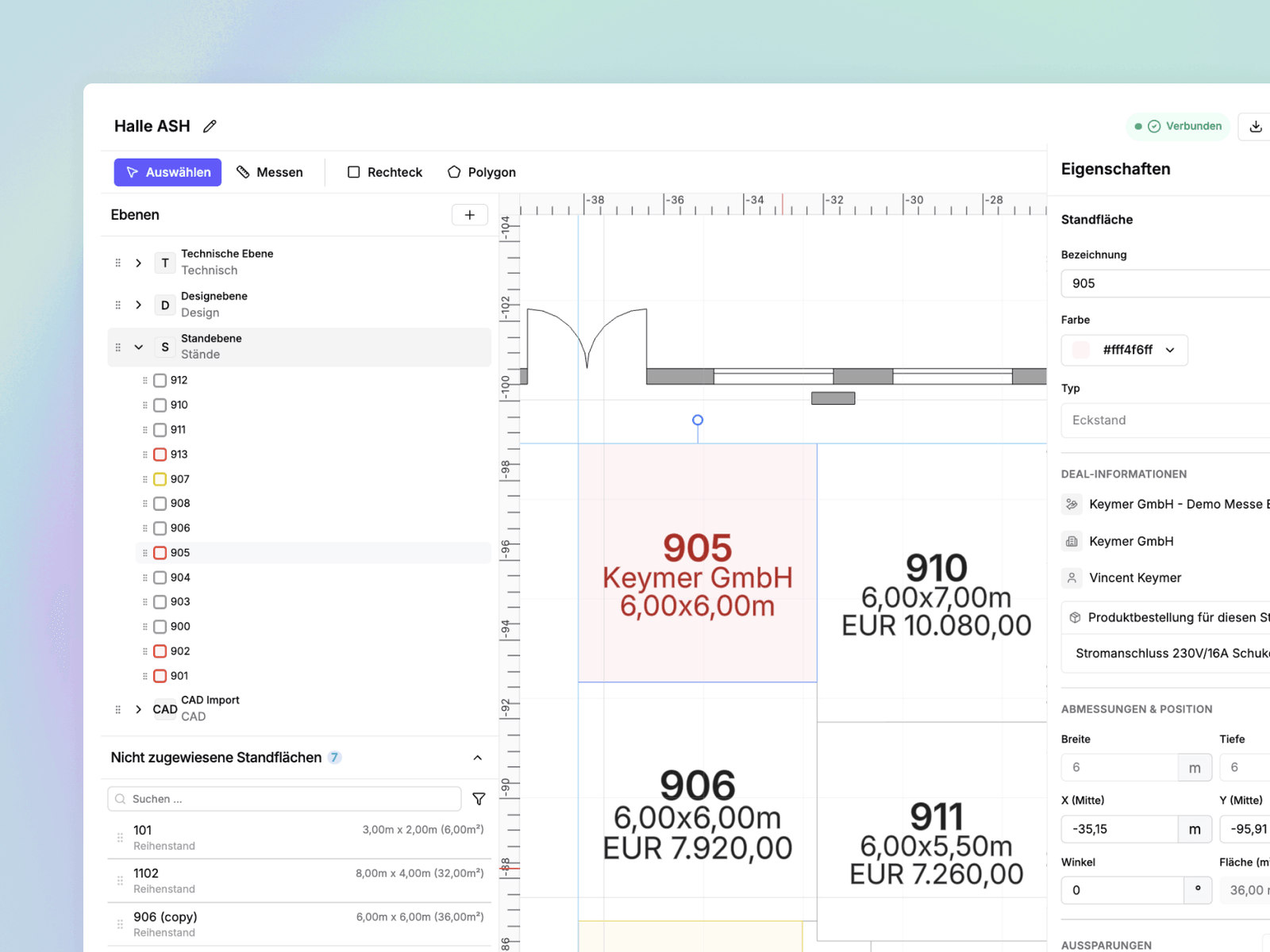Choose the Rechteck drawing tool
Screen dimensions: 1270x952
tap(385, 172)
